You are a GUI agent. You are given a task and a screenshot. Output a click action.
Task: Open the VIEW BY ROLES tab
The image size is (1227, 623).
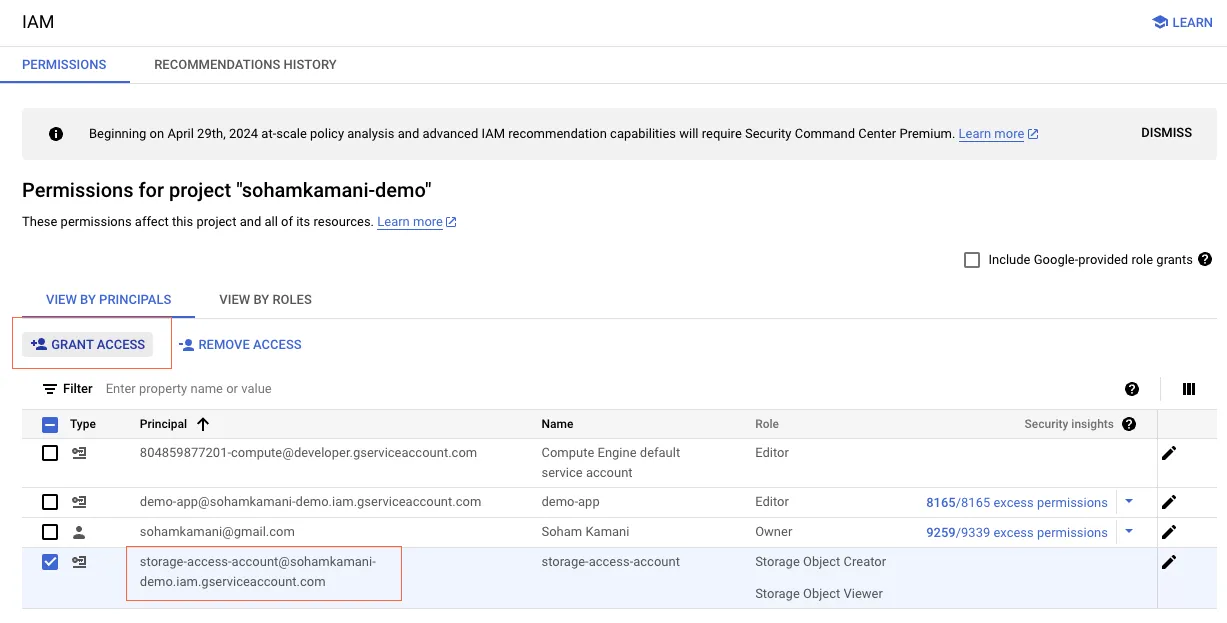pyautogui.click(x=264, y=299)
